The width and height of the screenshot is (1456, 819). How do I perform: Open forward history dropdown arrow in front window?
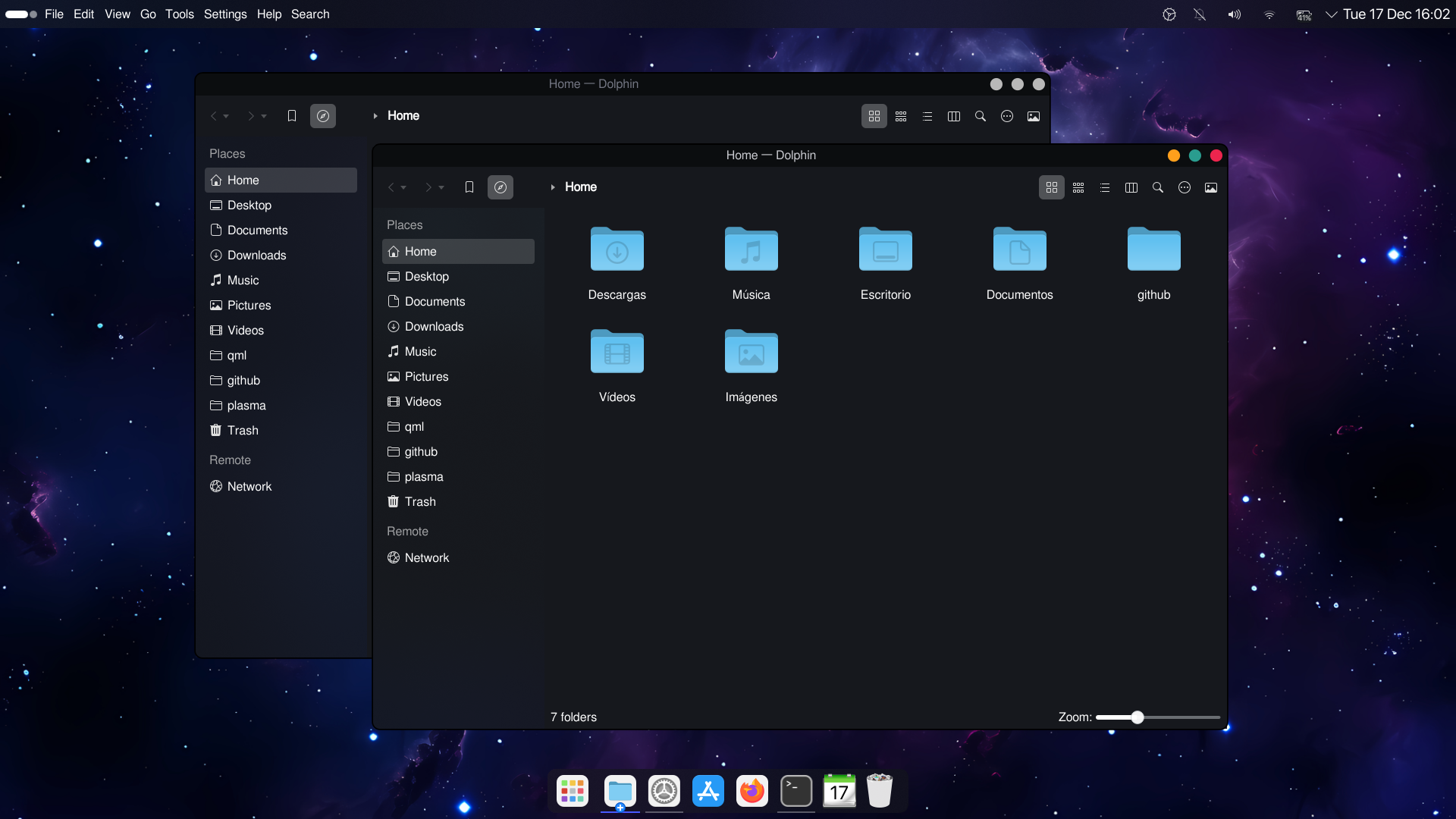tap(441, 187)
